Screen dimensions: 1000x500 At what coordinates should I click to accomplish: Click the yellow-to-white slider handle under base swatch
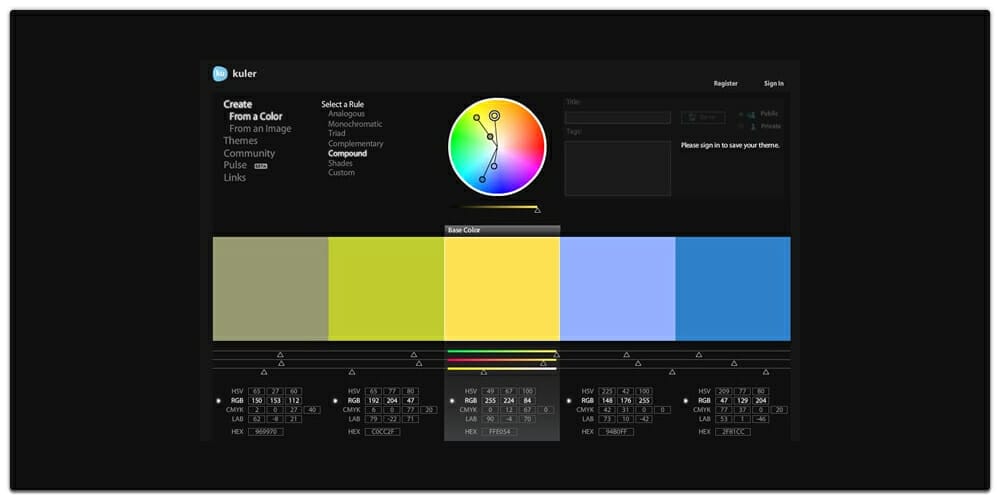(483, 372)
